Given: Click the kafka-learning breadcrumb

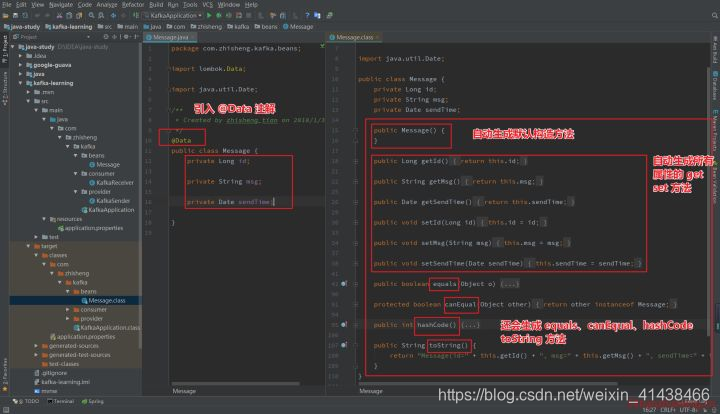Looking at the screenshot, I should tap(69, 27).
